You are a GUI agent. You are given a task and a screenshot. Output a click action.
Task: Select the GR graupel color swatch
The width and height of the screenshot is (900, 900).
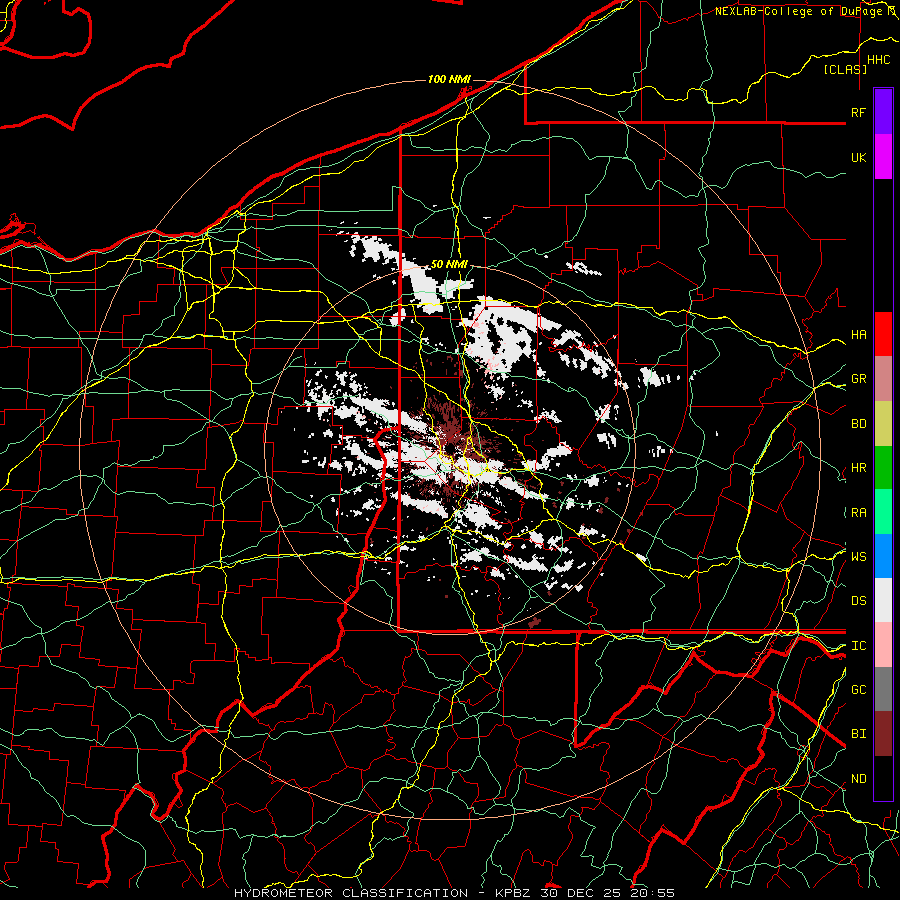click(883, 378)
